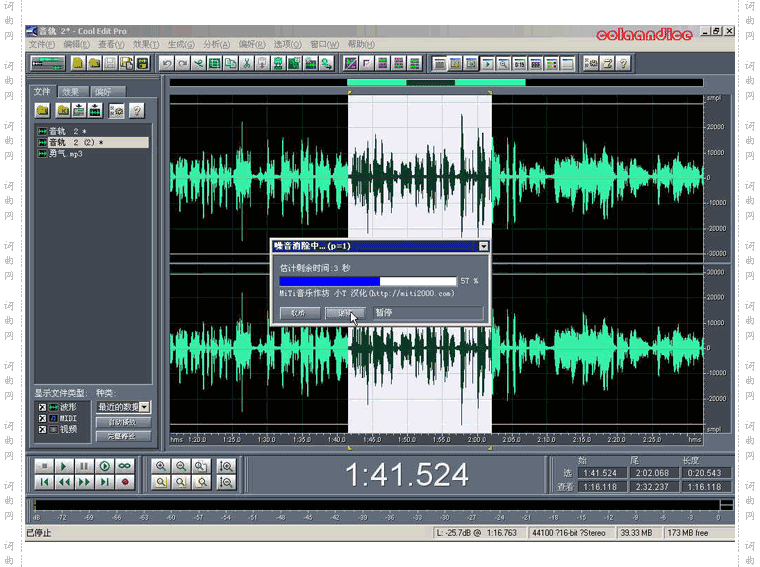The width and height of the screenshot is (760, 567).
Task: Click the Save floppy disk toolbar icon
Action: click(111, 63)
